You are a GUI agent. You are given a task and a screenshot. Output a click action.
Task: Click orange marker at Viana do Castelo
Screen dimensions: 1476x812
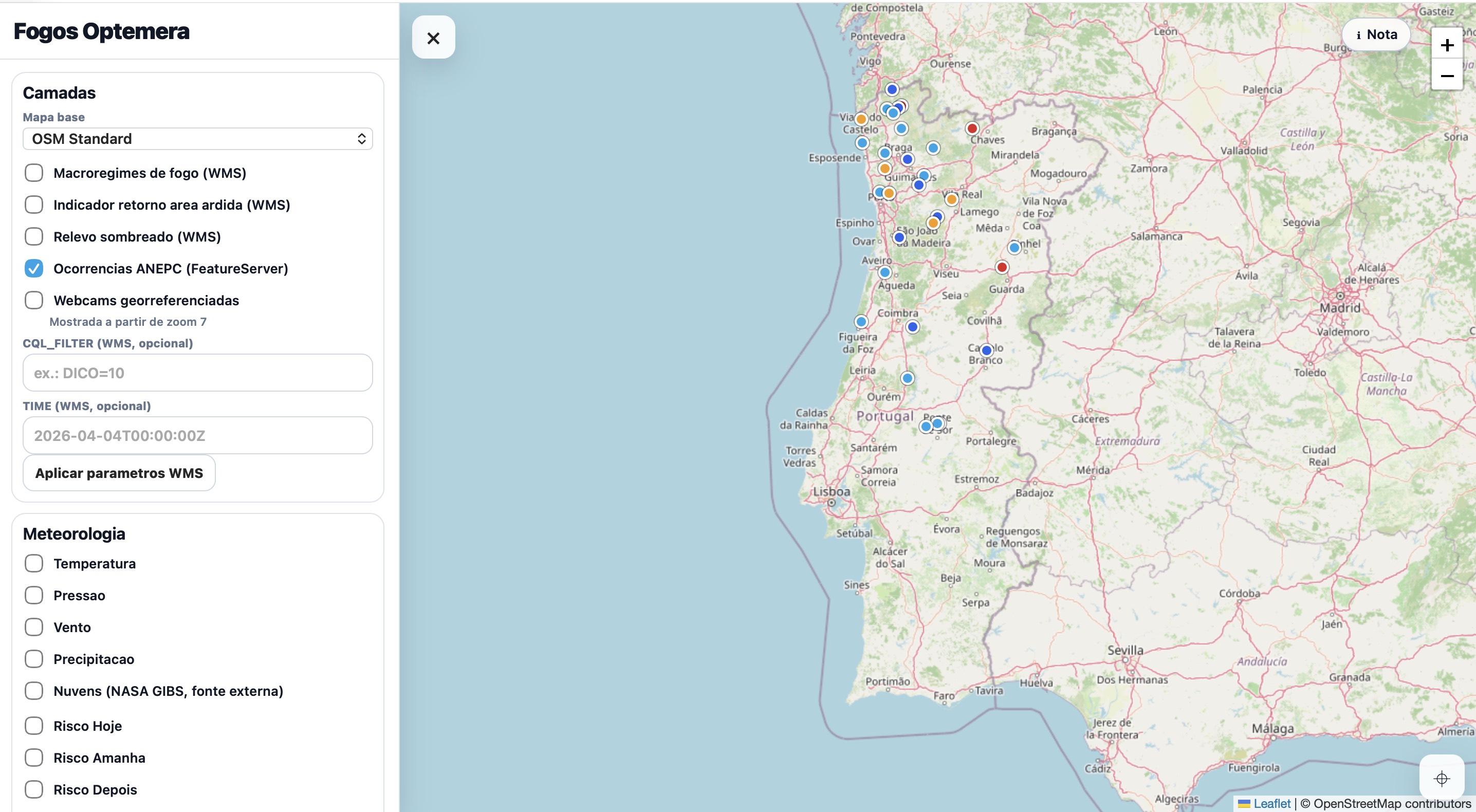coord(861,119)
